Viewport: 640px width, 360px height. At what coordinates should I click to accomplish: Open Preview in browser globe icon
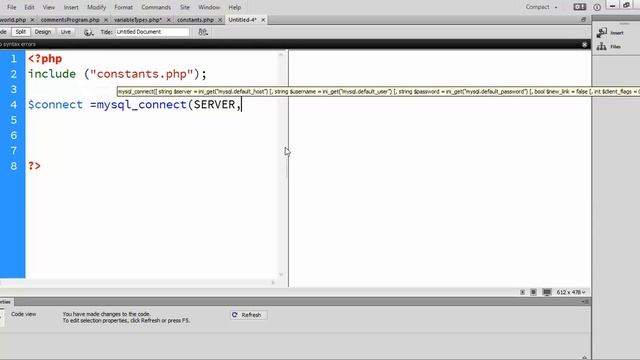point(88,32)
